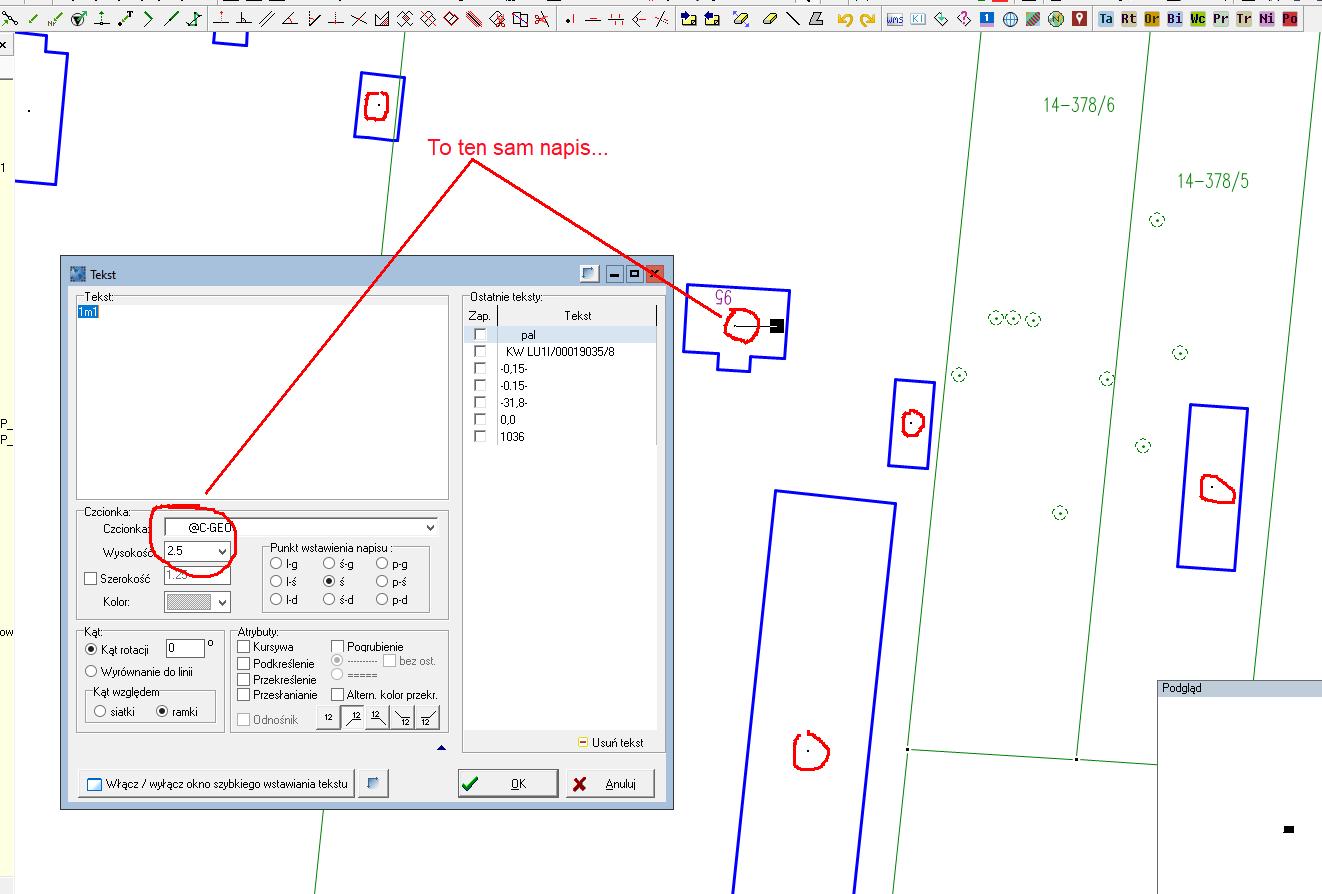This screenshot has height=894, width=1322.
Task: Click the green chevron arrow tool
Action: 148,19
